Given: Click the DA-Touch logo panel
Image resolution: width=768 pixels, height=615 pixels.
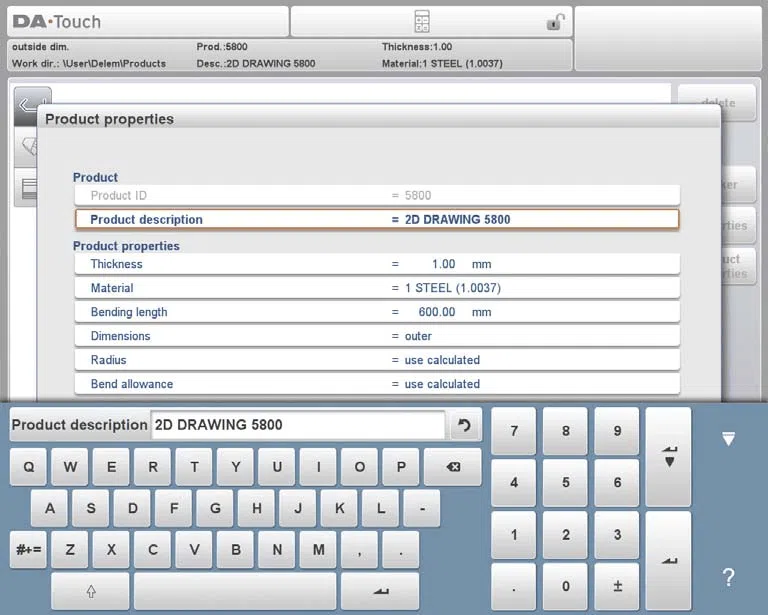Looking at the screenshot, I should (x=148, y=22).
